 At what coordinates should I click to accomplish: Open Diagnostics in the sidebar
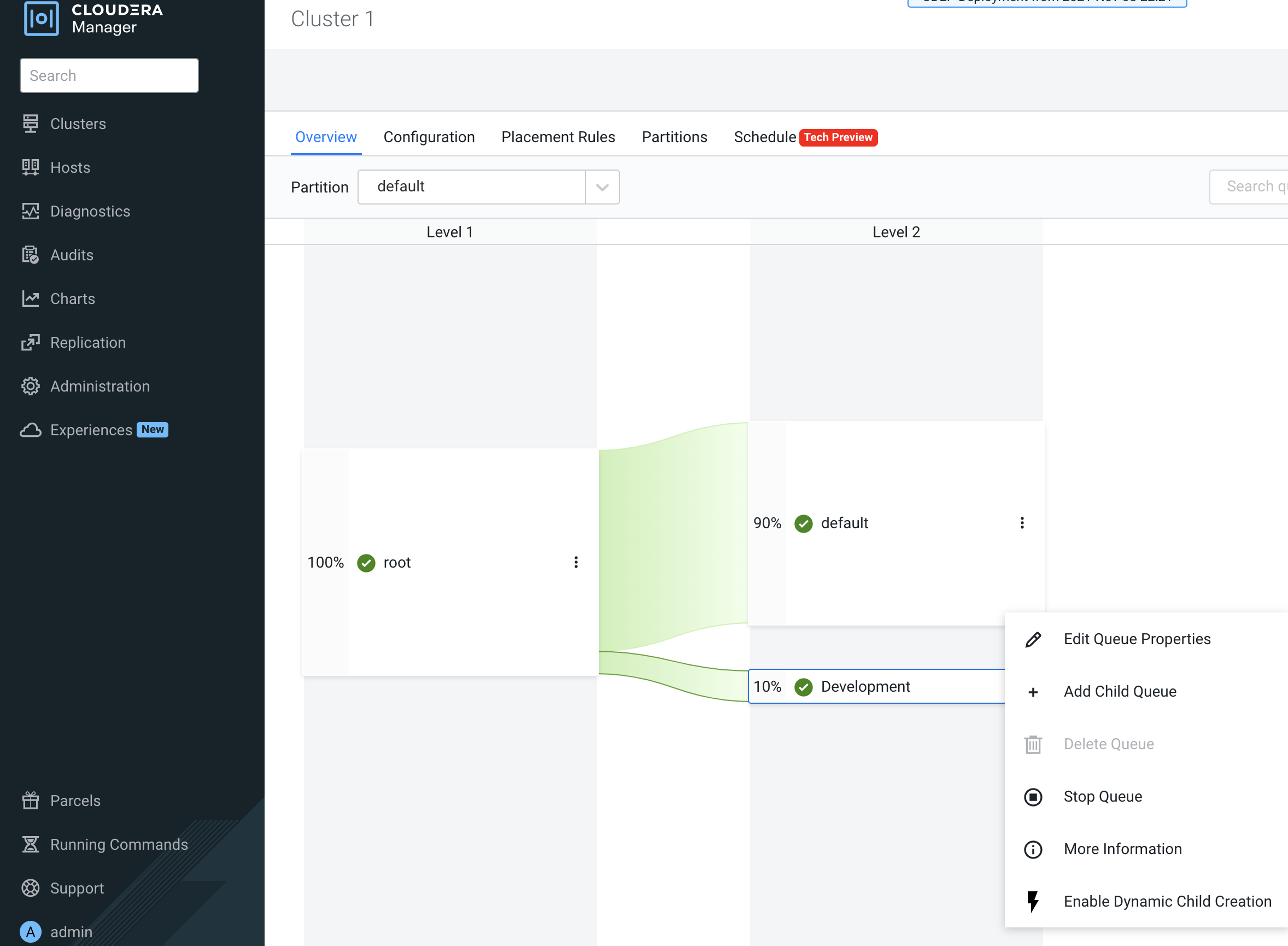click(x=90, y=211)
